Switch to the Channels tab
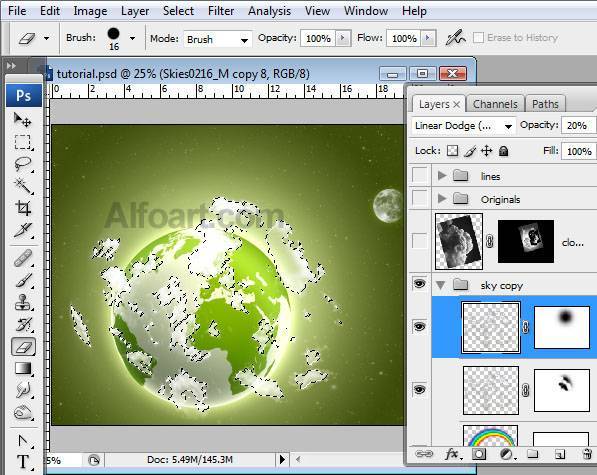The width and height of the screenshot is (597, 475). pos(495,104)
